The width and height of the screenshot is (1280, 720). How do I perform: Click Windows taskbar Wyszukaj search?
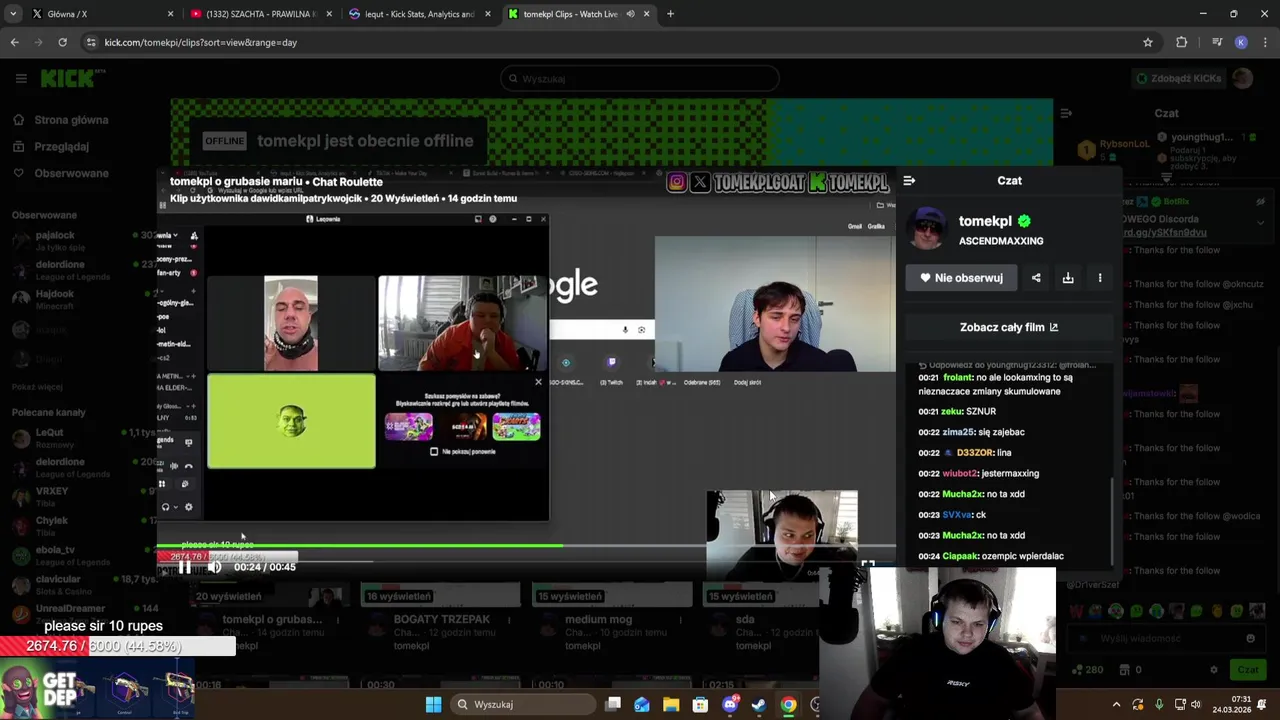click(x=524, y=704)
